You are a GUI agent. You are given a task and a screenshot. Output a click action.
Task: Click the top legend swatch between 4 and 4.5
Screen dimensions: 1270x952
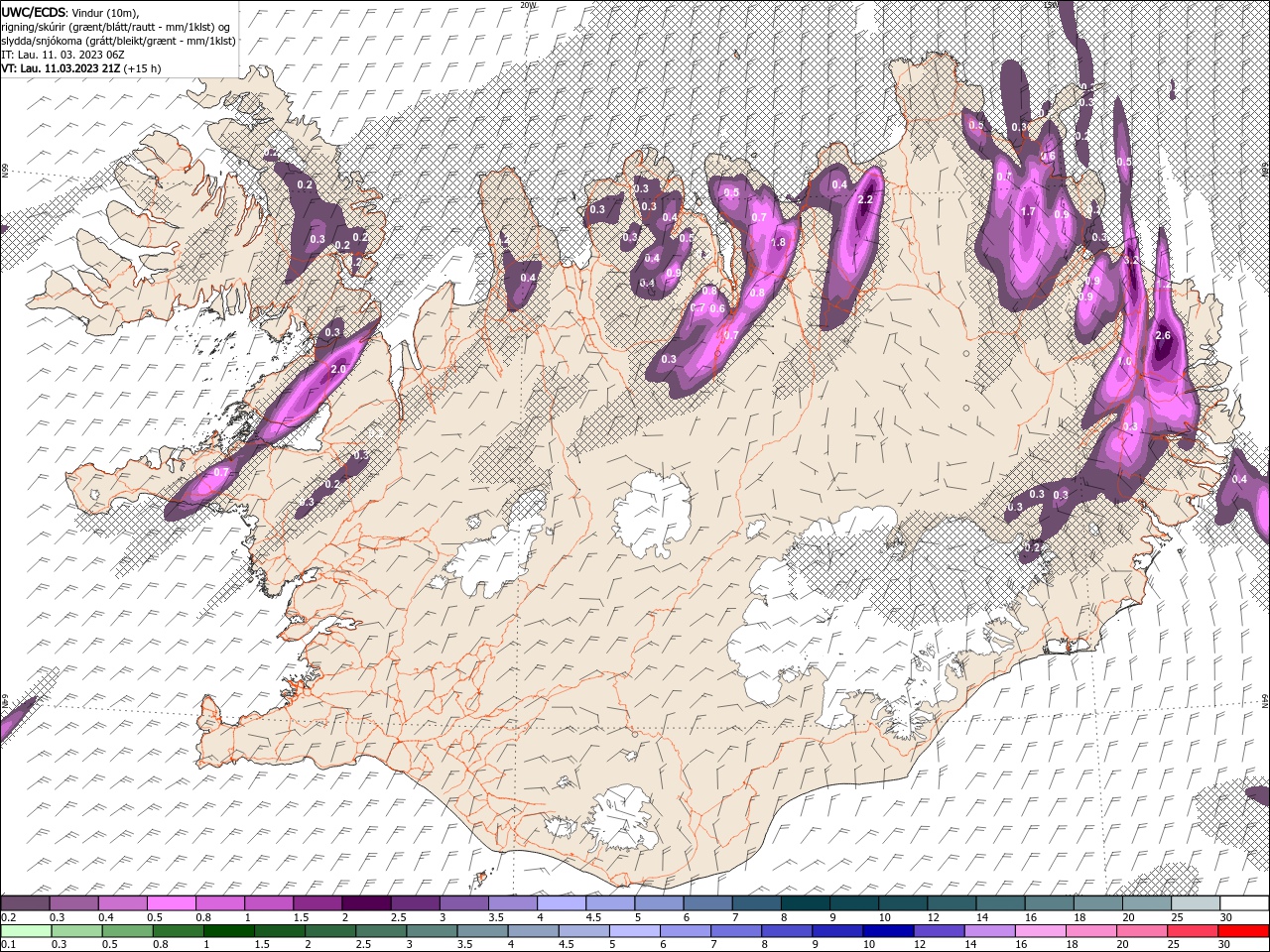coord(561,903)
